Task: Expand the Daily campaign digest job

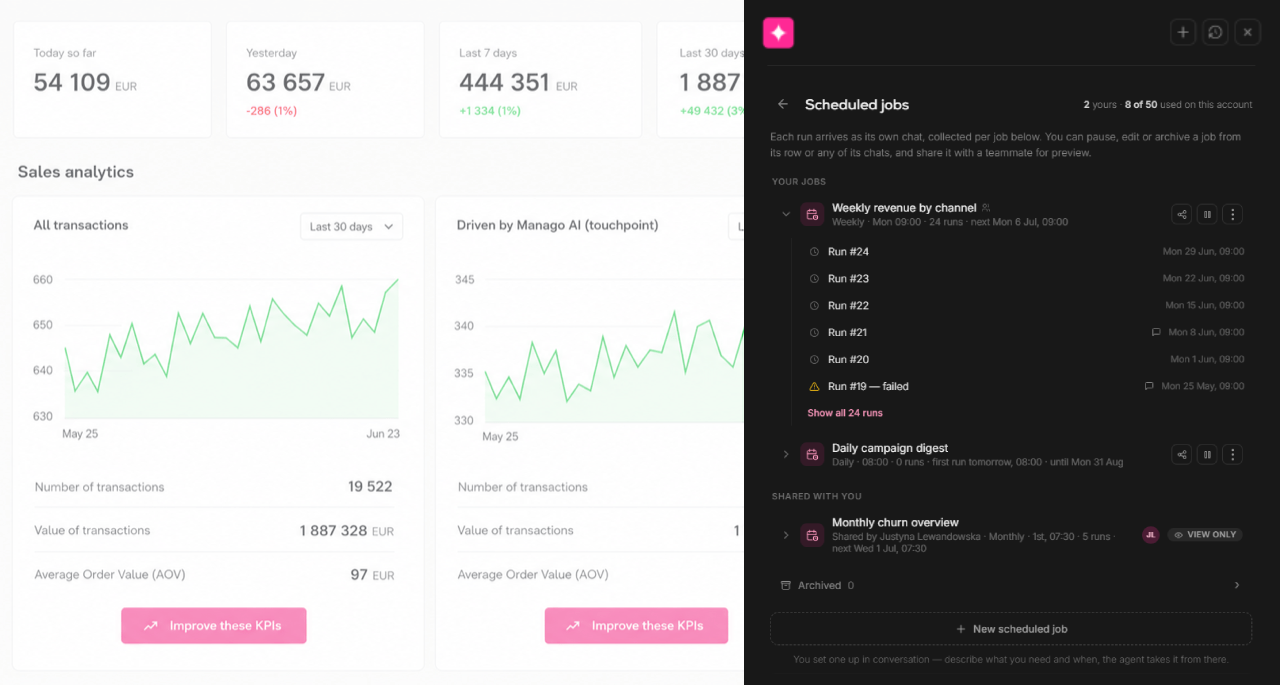Action: [786, 455]
